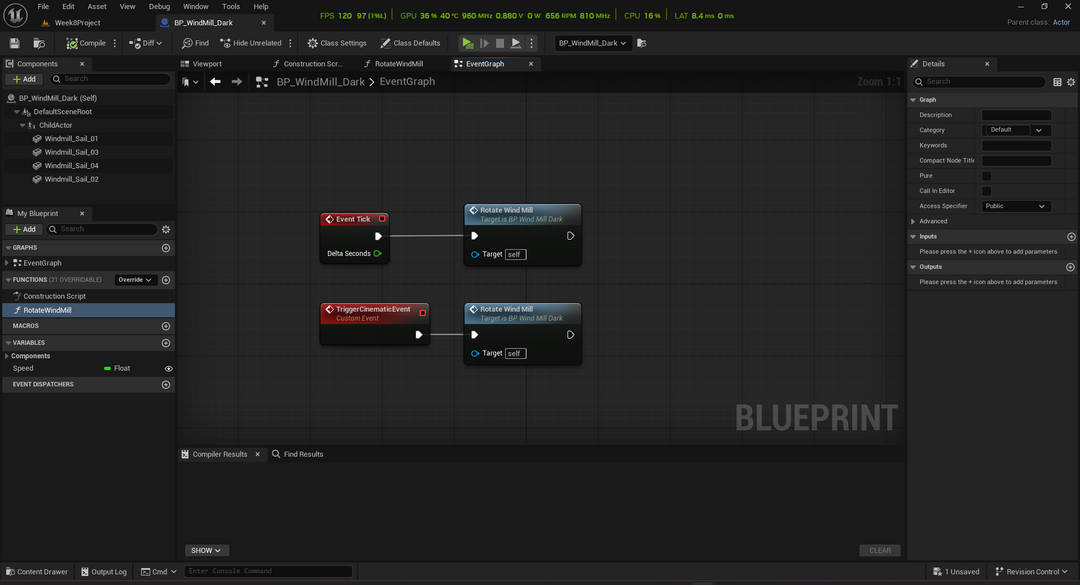
Task: Switch to the Viewport tab
Action: (x=207, y=64)
